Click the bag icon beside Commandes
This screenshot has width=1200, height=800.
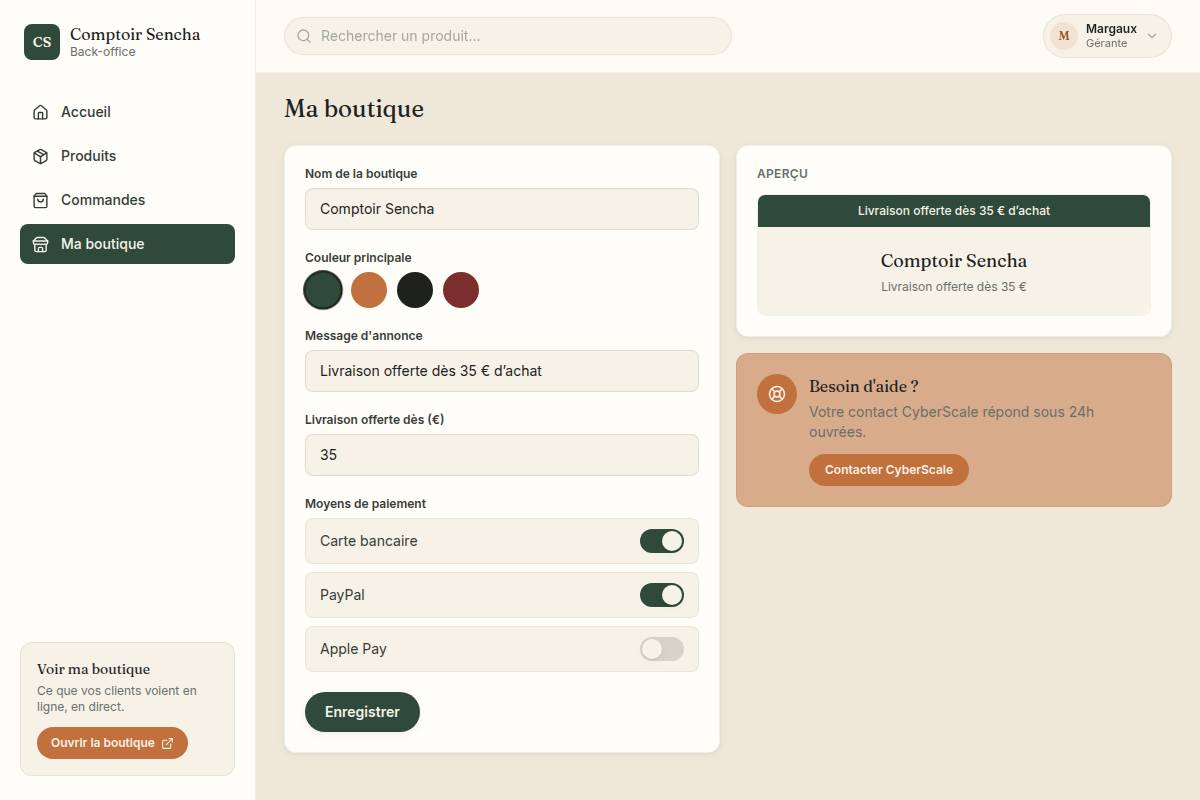tap(40, 200)
